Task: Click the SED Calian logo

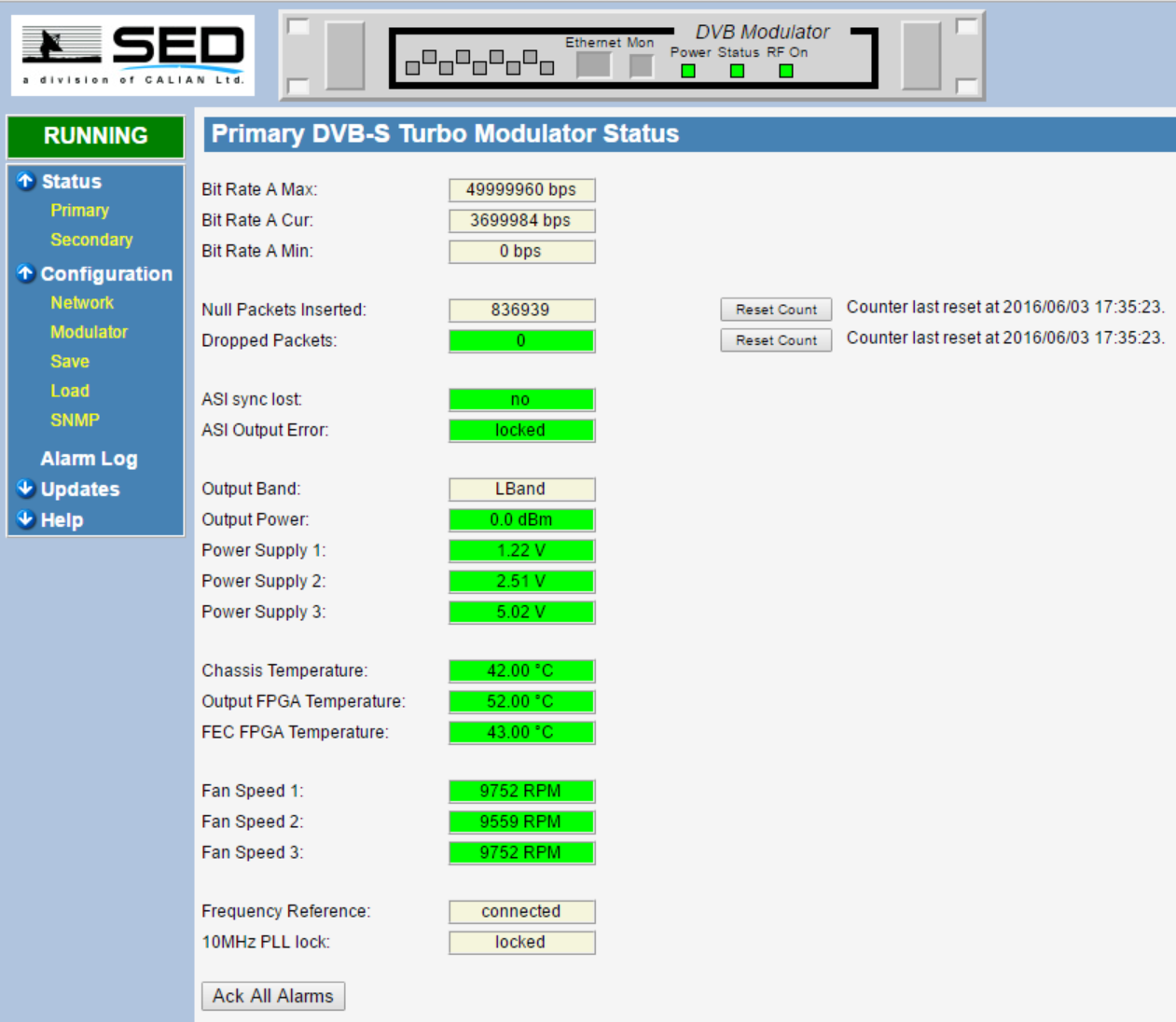Action: (132, 55)
